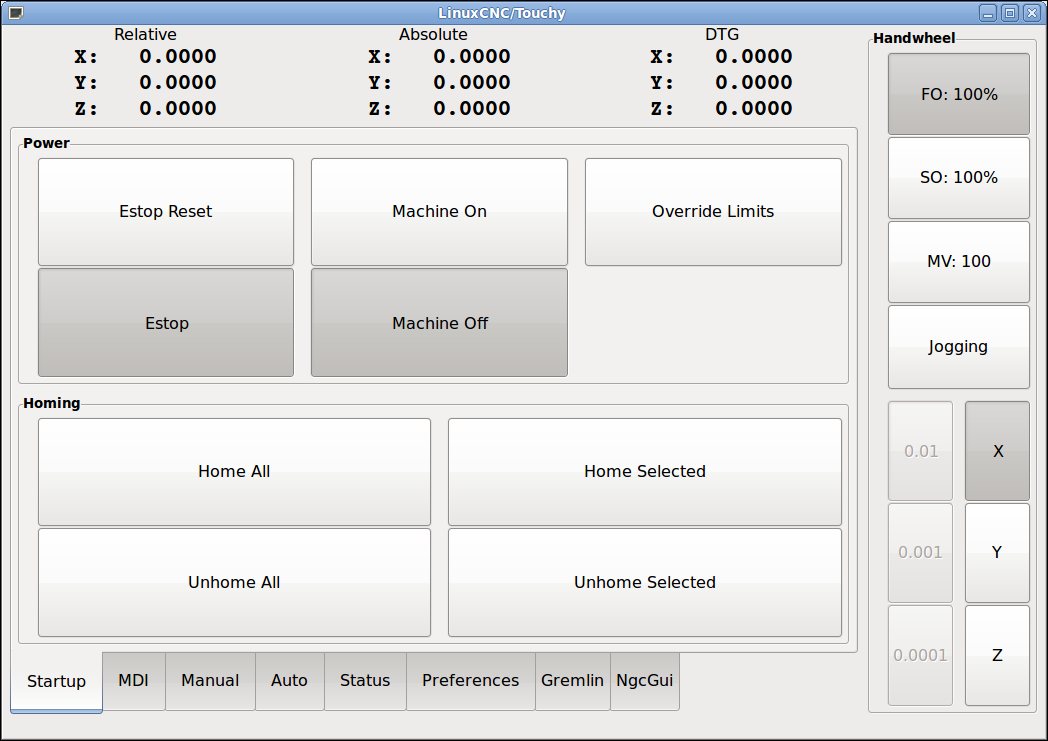This screenshot has width=1048, height=741.
Task: Click the Homing group label
Action: pos(51,403)
